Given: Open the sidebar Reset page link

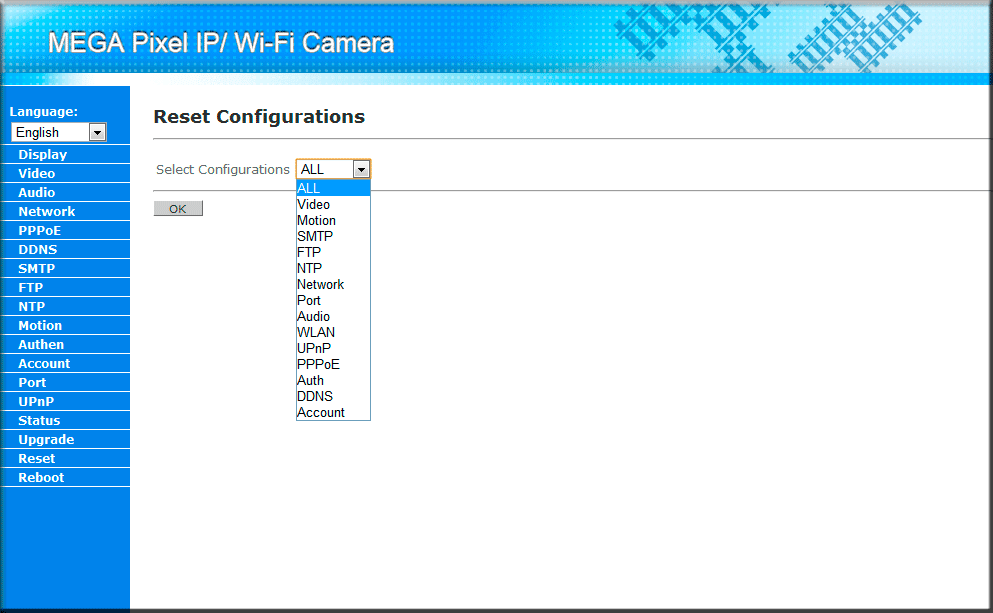Looking at the screenshot, I should coord(37,459).
